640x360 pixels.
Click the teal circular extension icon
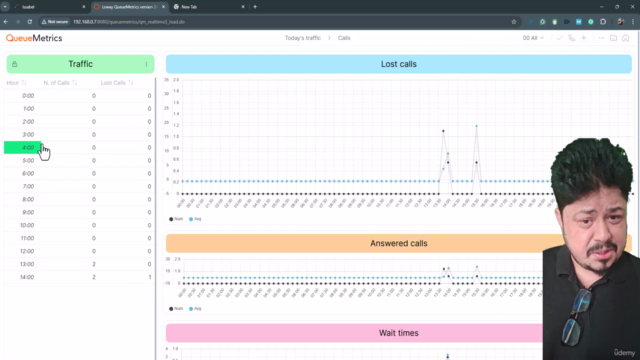591,22
